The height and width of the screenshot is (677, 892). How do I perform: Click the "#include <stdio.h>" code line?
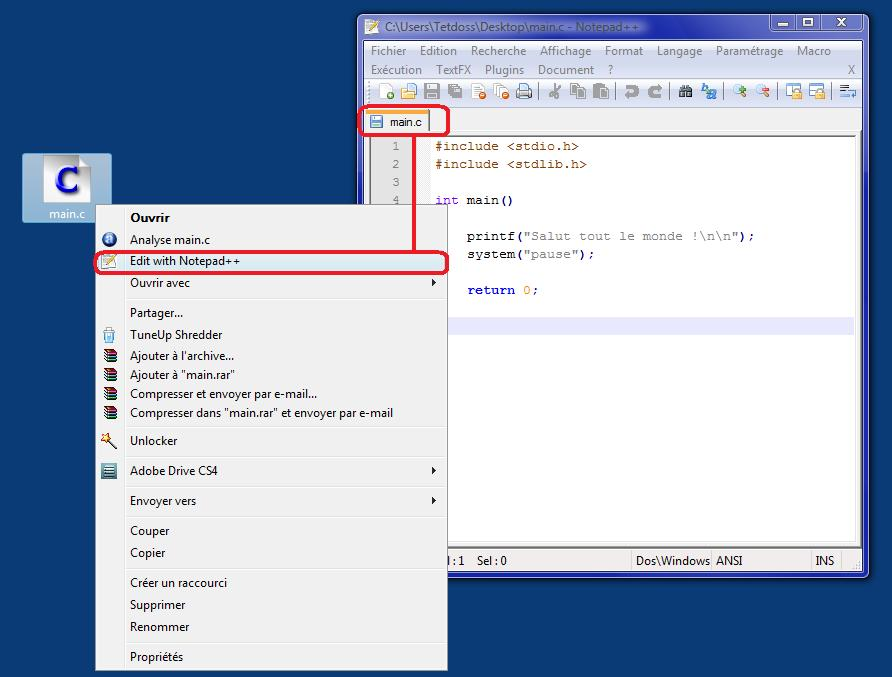click(x=506, y=146)
